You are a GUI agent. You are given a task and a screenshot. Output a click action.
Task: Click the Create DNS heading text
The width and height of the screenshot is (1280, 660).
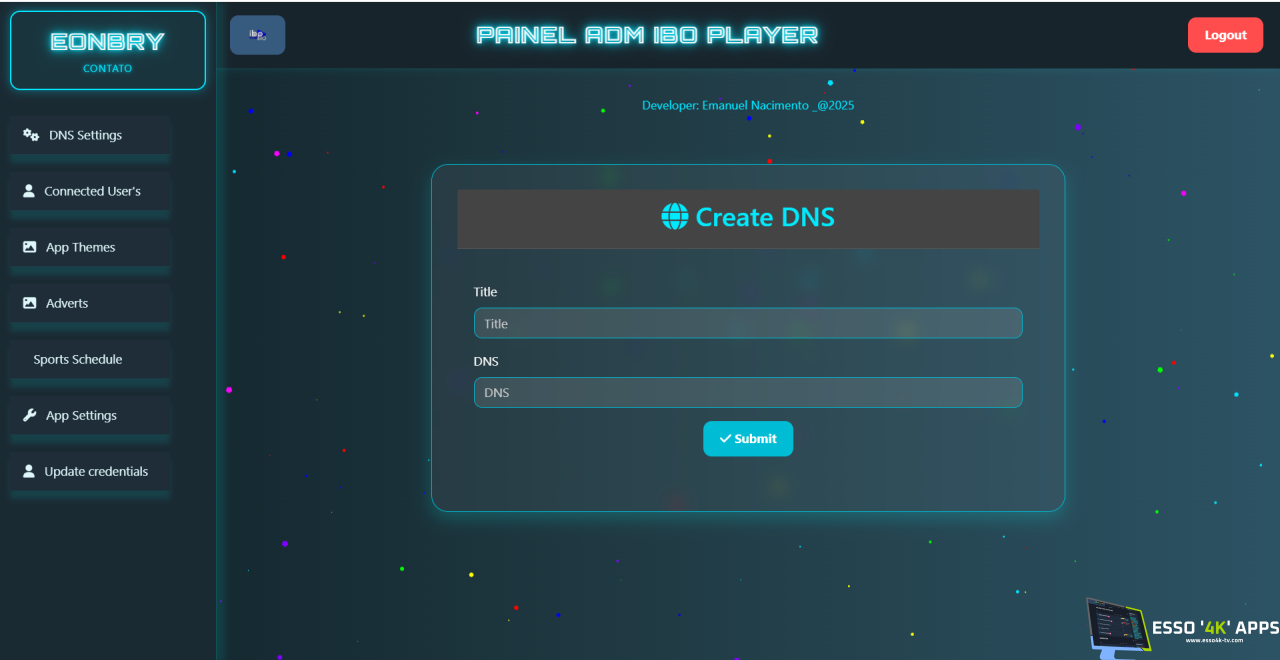click(x=765, y=217)
